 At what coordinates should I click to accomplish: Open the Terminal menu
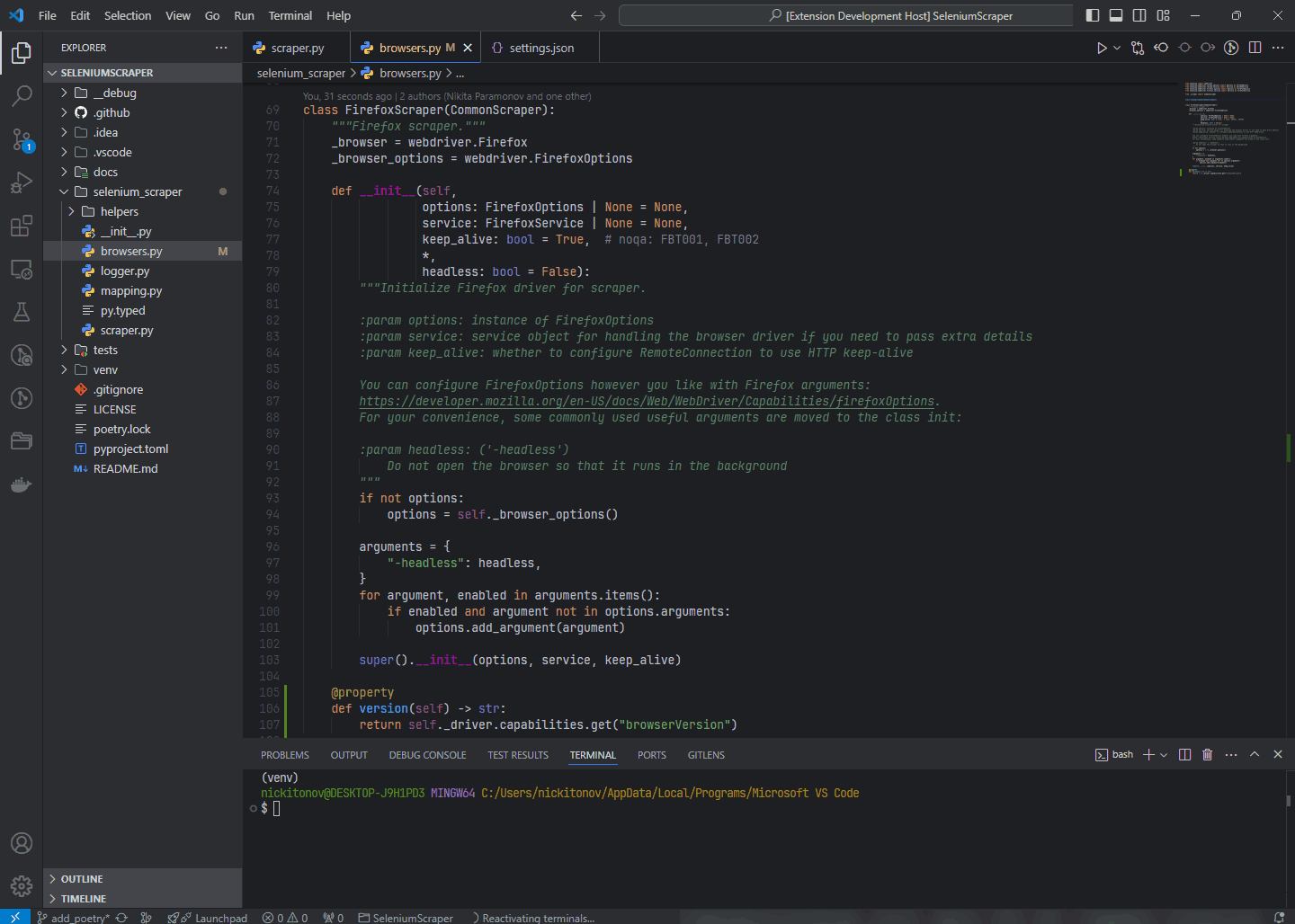290,15
